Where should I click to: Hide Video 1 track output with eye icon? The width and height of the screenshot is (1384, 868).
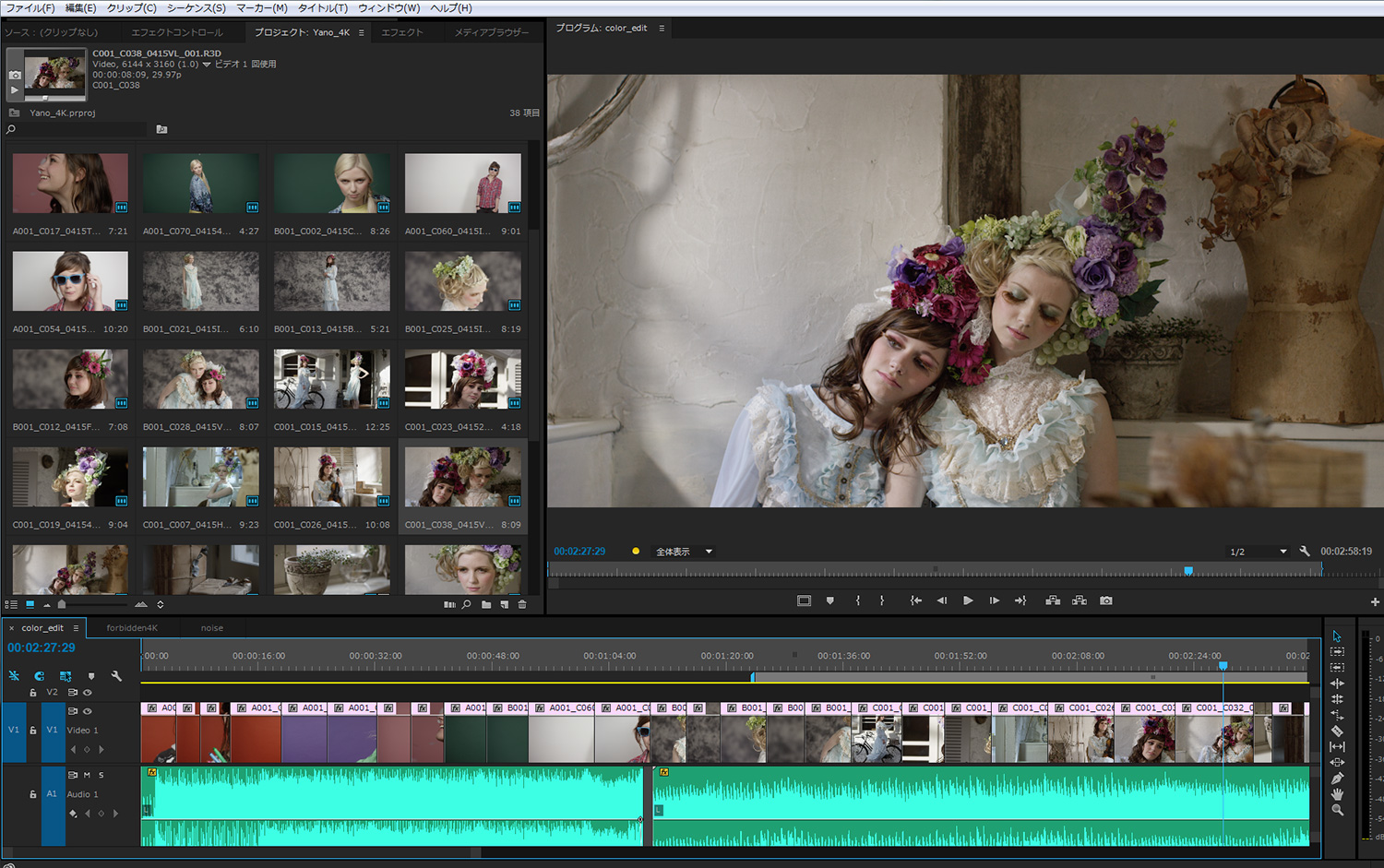(x=88, y=711)
